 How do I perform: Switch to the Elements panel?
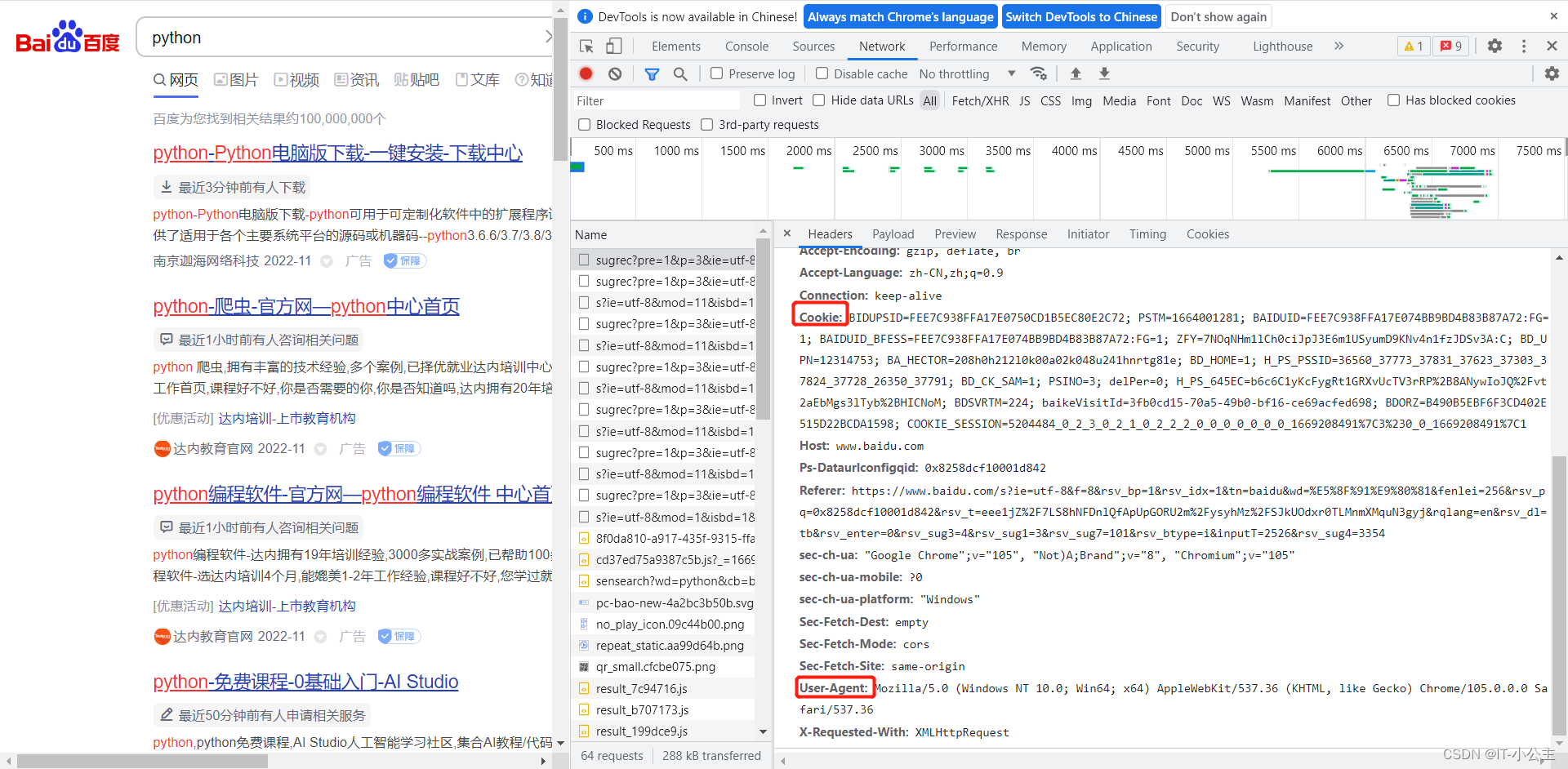[x=676, y=47]
